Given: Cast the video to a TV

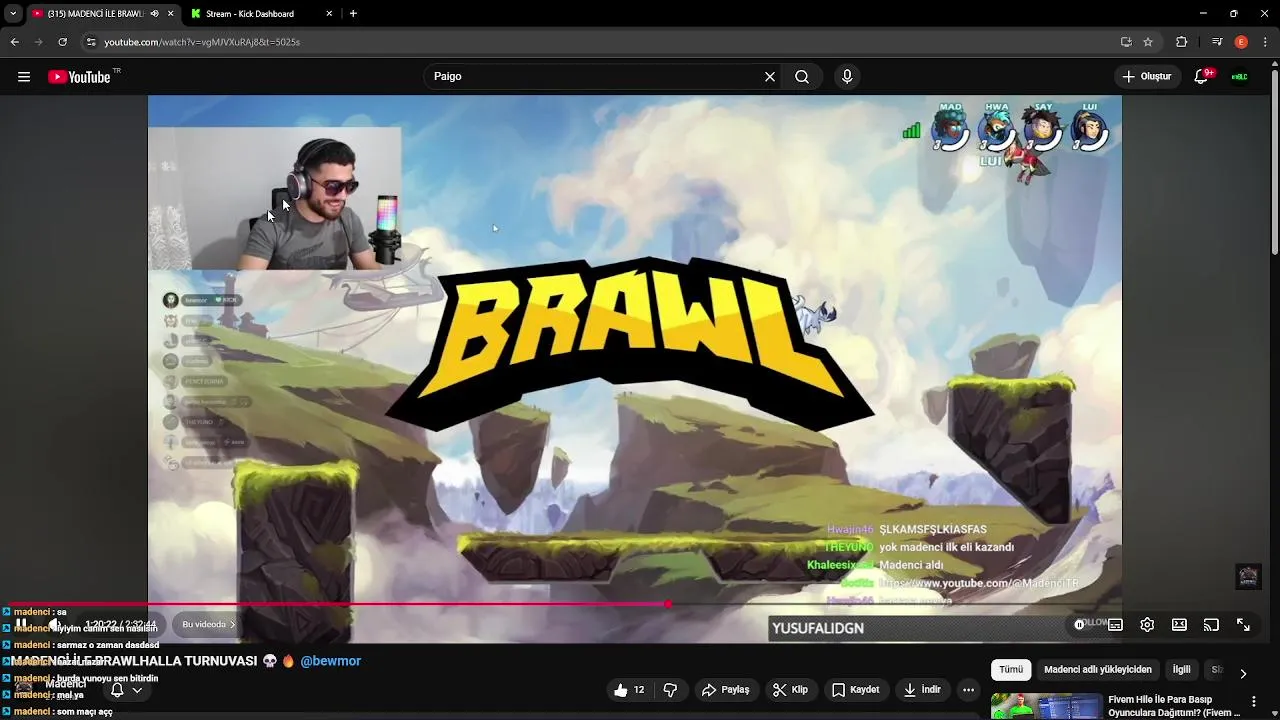Looking at the screenshot, I should 1211,624.
